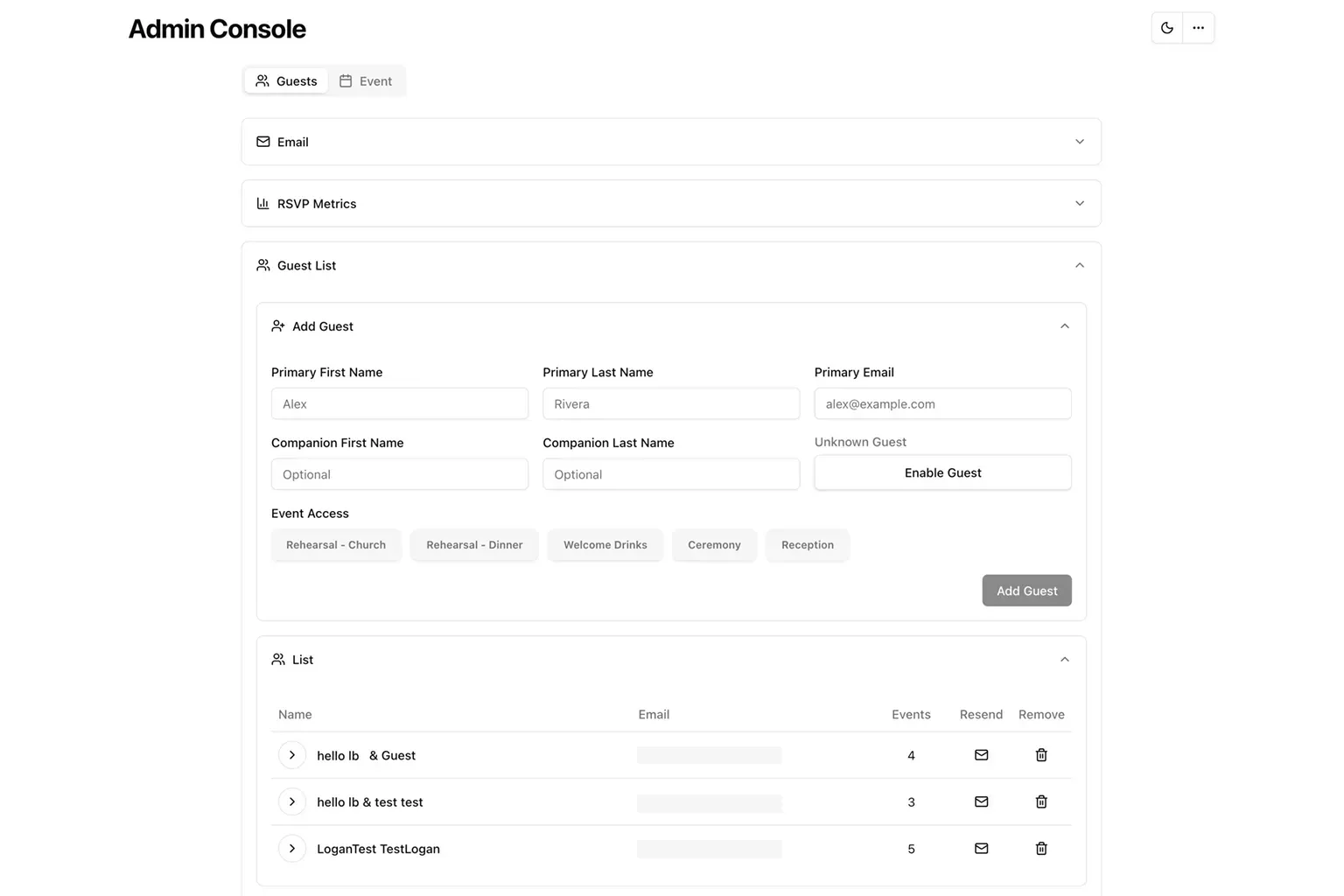Toggle Welcome Drinks event access
This screenshot has height=896, width=1344.
[x=605, y=544]
